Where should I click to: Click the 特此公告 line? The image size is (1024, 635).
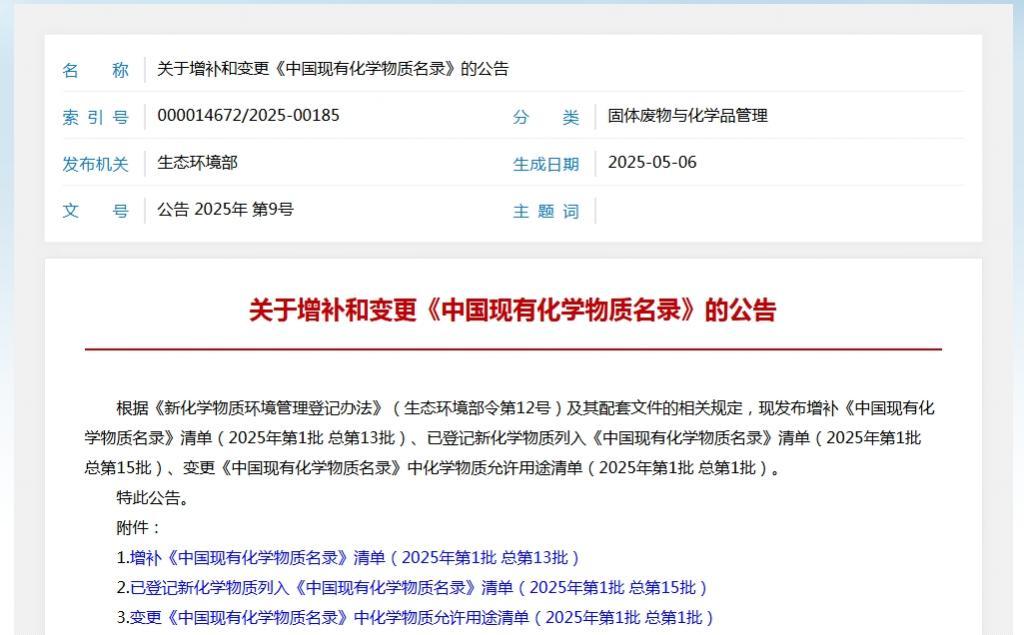(x=153, y=498)
